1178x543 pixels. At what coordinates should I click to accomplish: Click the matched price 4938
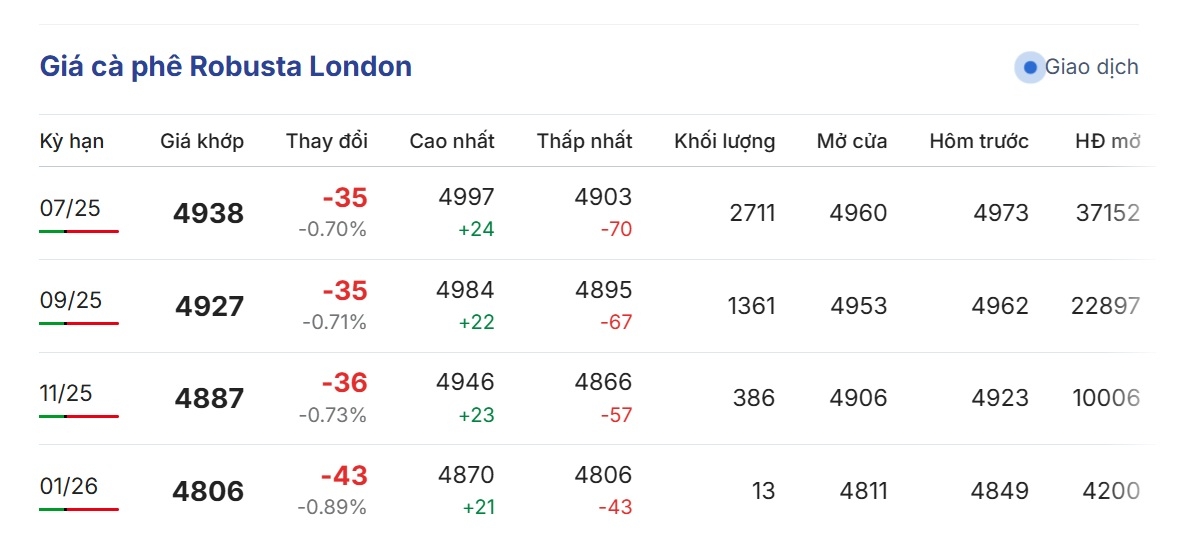209,214
